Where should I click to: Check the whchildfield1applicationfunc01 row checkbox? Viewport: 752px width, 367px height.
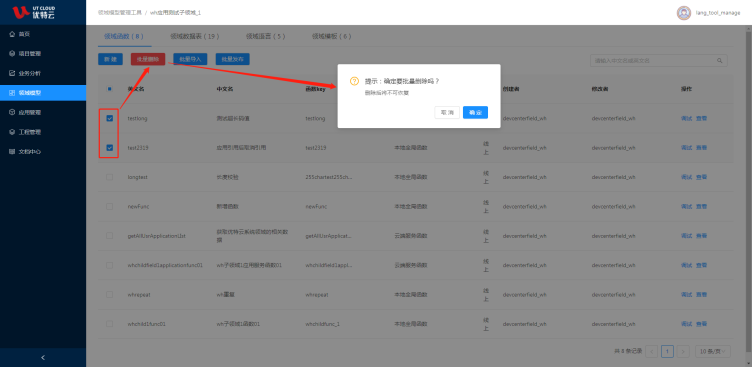[x=109, y=265]
